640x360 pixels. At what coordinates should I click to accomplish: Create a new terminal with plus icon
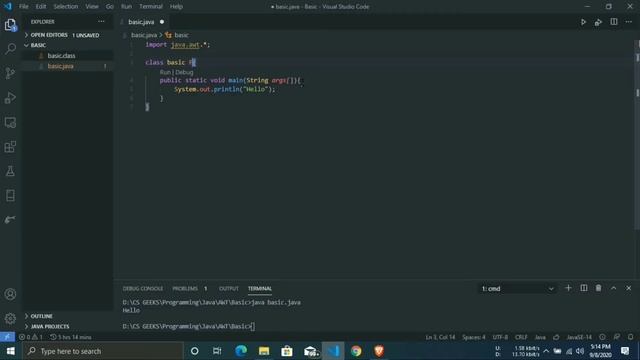pos(568,288)
